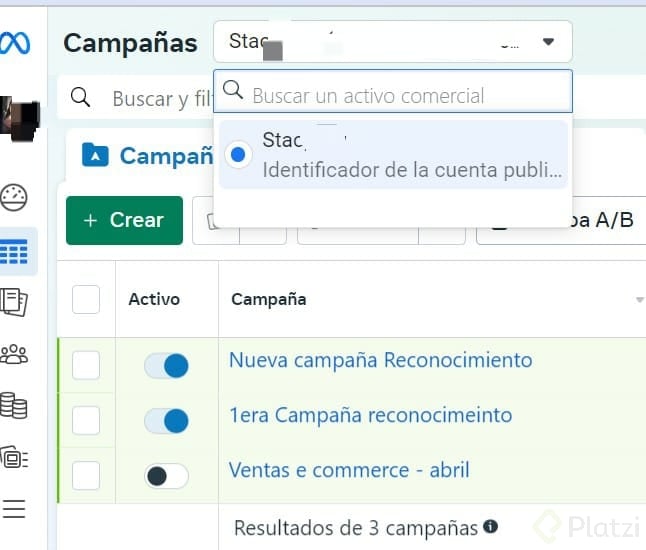Viewport: 646px width, 550px height.
Task: Click the Buscar un activo comercial field
Action: click(400, 95)
